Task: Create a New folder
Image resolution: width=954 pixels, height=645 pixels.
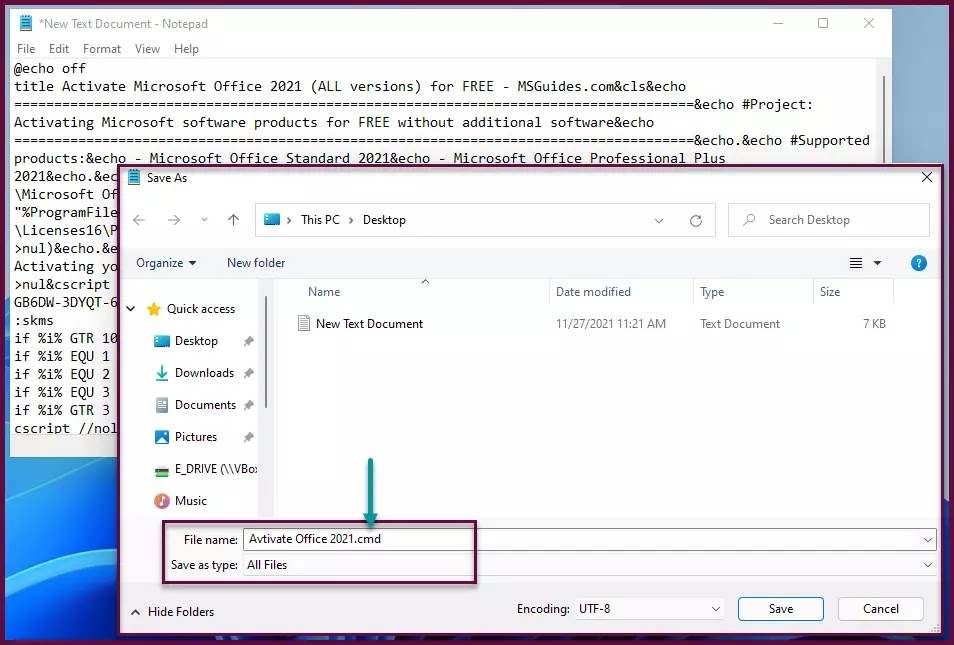Action: (256, 263)
